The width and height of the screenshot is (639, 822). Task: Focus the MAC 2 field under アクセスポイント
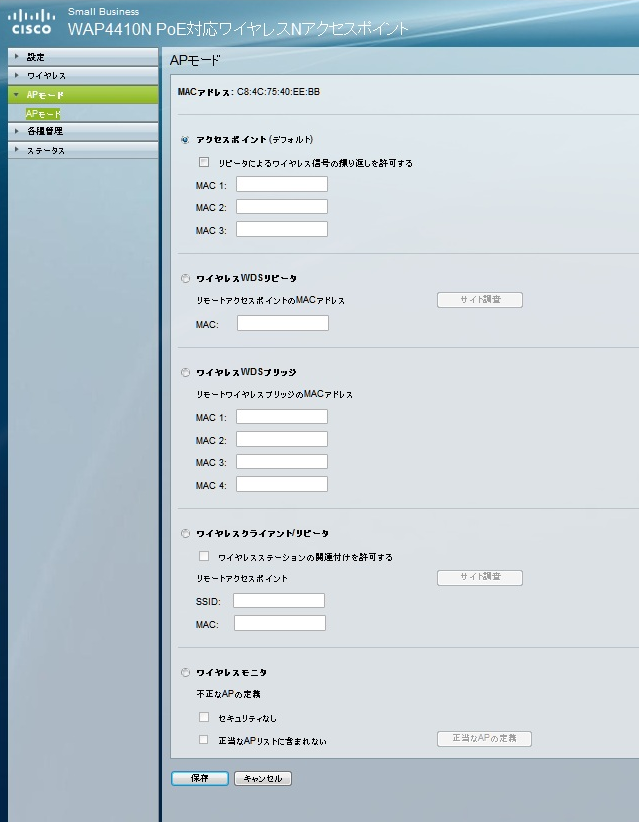pos(281,207)
